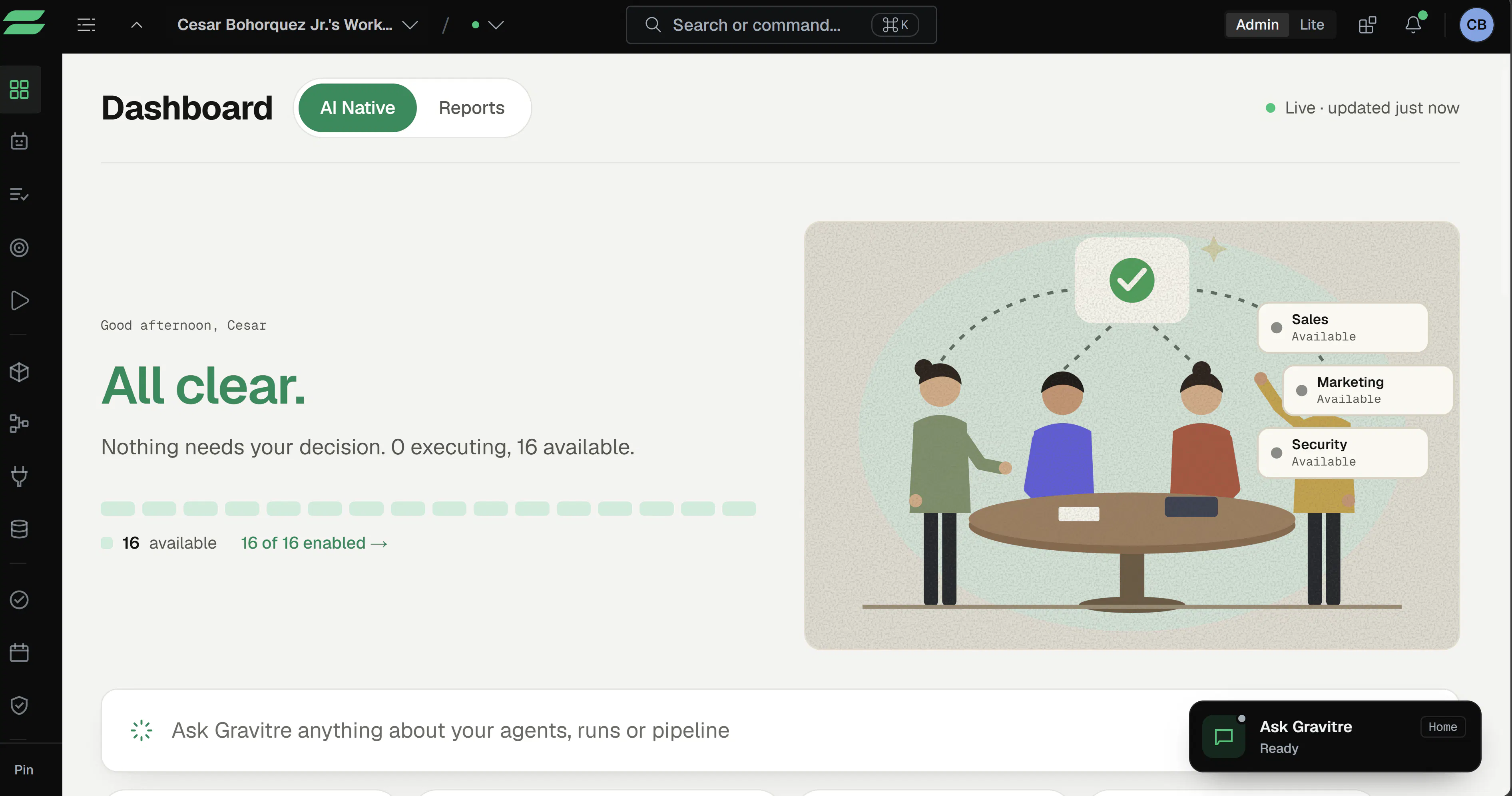Open the target goals sidebar icon

(19, 248)
